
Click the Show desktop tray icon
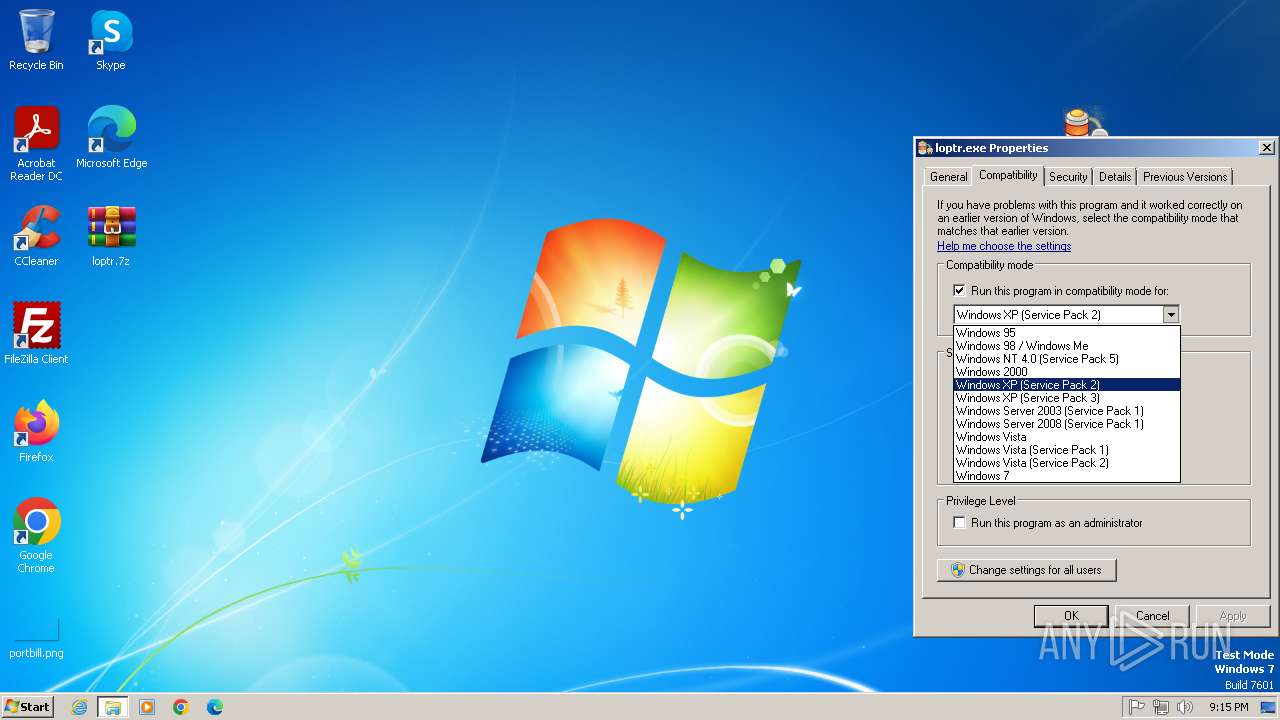point(1269,707)
